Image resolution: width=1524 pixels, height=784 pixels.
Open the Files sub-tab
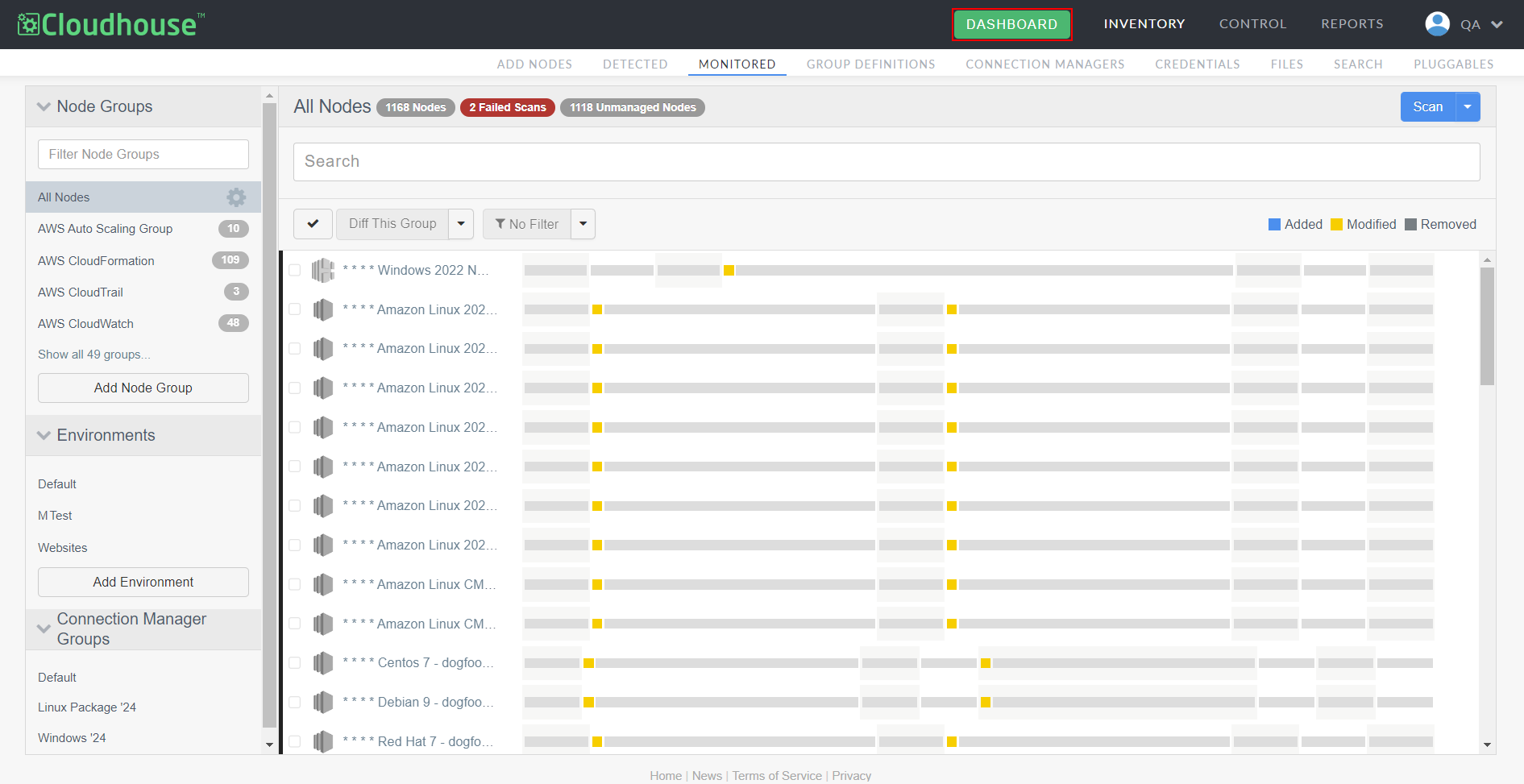pos(1287,64)
